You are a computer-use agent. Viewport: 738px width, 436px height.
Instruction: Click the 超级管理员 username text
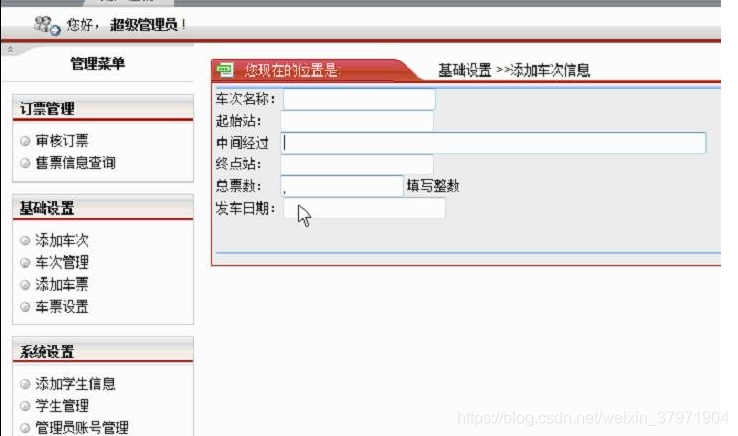(144, 24)
